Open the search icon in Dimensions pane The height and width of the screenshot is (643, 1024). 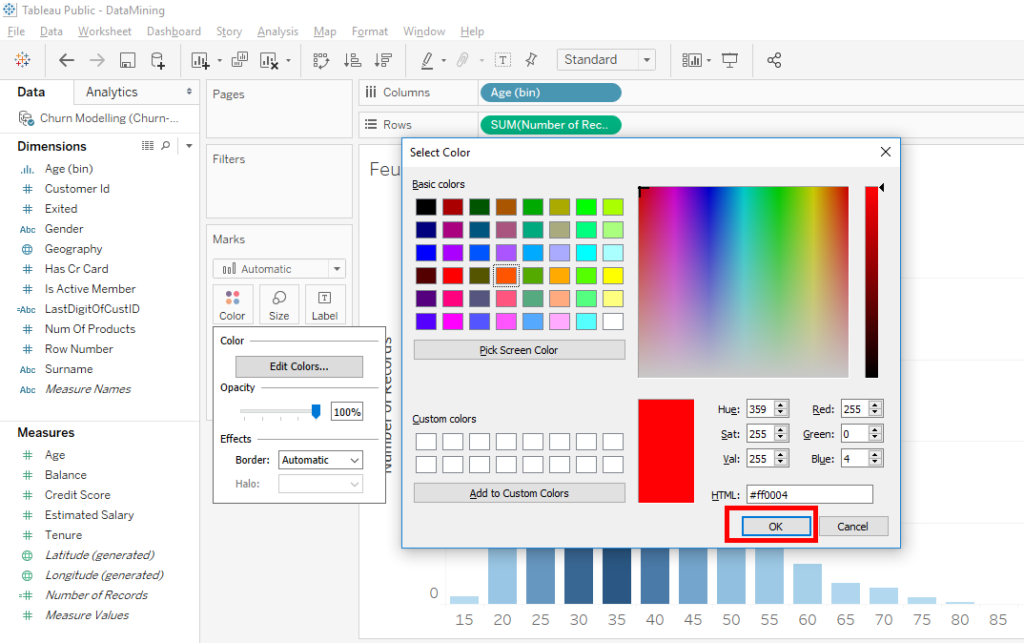[x=166, y=146]
